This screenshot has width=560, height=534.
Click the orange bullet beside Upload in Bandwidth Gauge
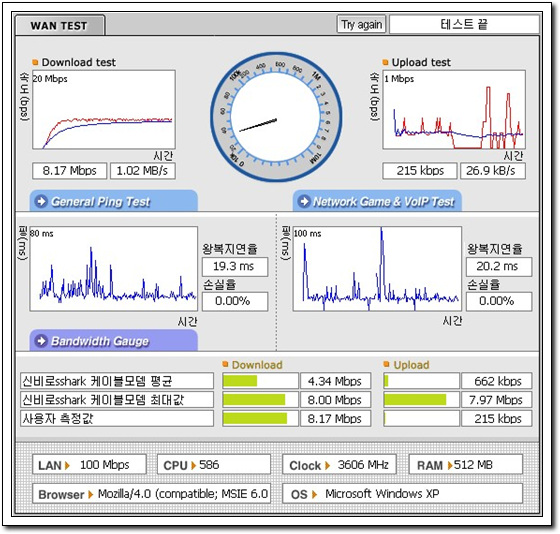[386, 364]
